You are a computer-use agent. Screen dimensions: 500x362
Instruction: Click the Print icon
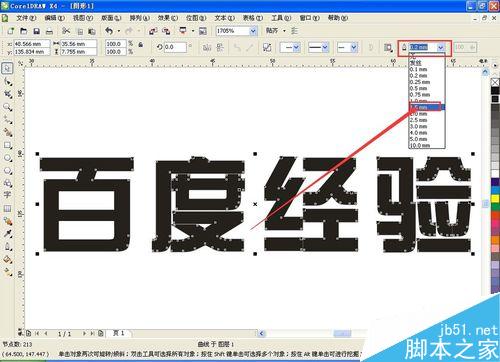[49, 31]
